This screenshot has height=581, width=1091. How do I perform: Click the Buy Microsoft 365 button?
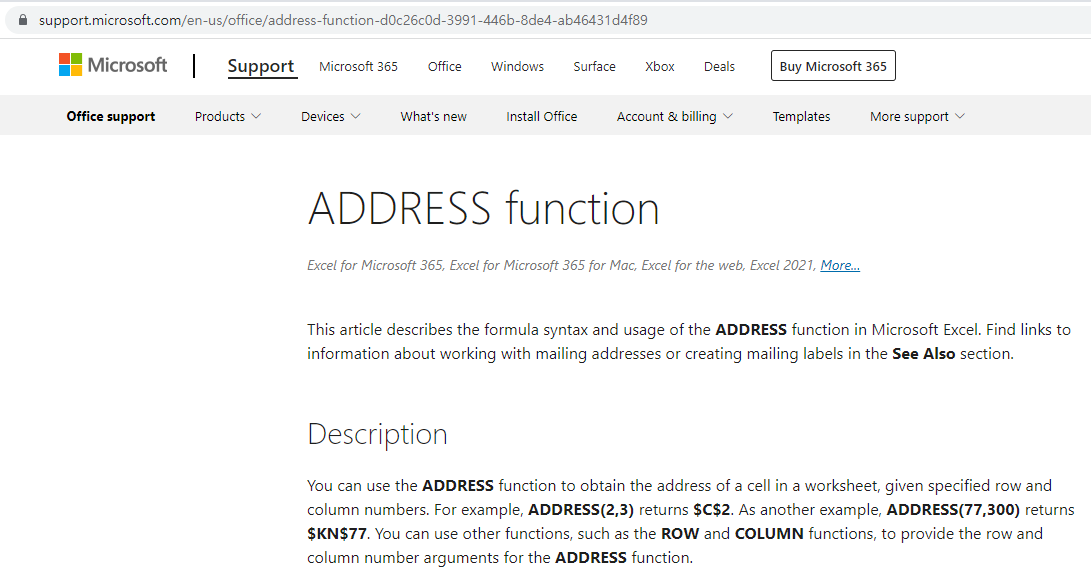[833, 66]
